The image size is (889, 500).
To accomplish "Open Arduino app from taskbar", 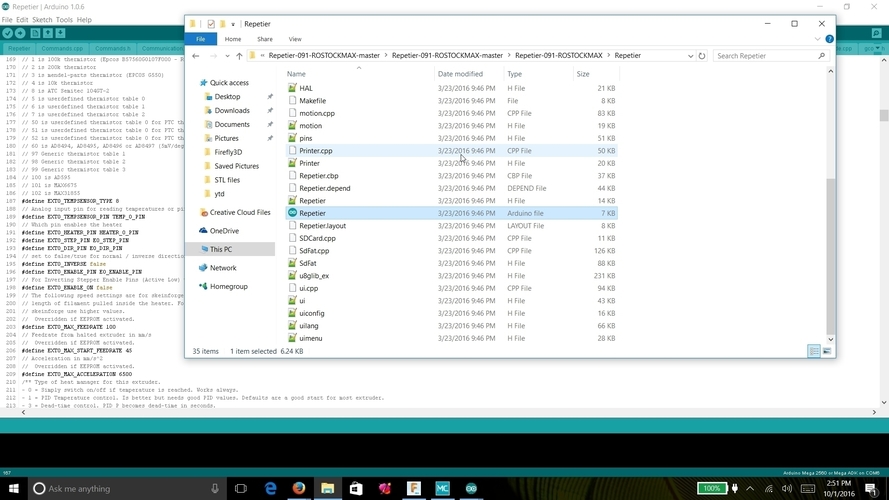I will pos(471,488).
